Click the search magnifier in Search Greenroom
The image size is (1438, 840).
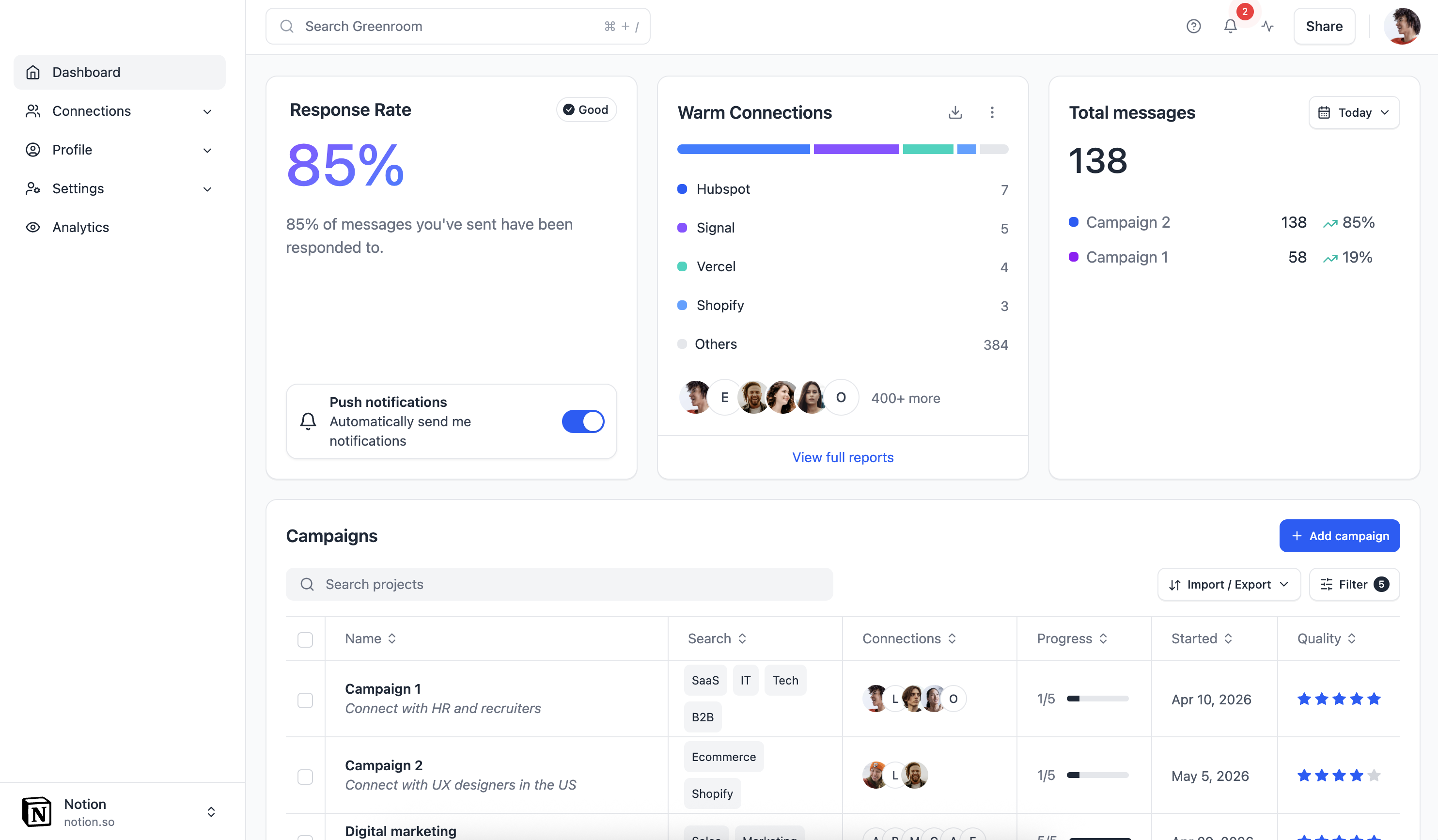287,26
